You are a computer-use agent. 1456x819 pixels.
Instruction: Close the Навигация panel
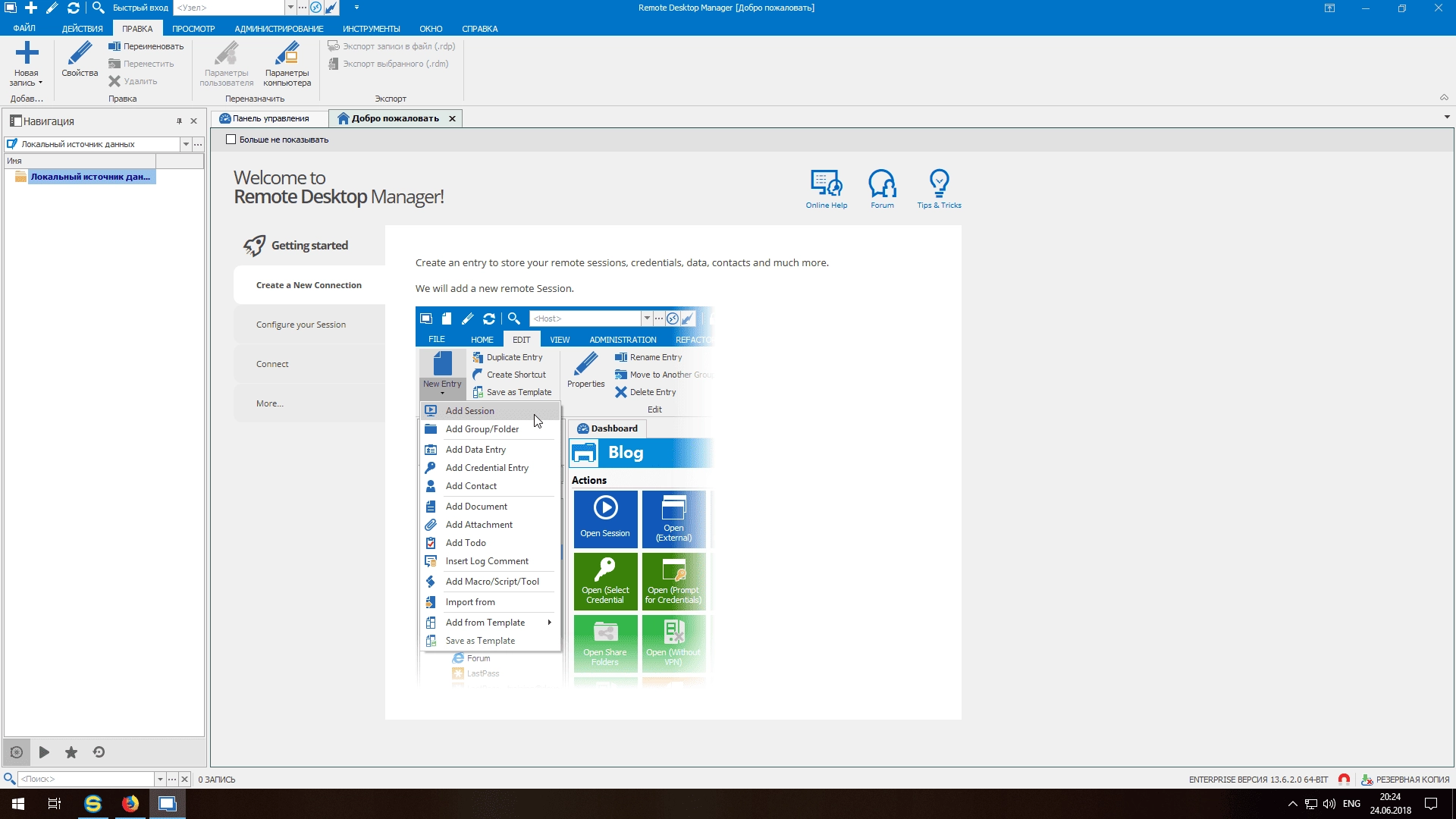(194, 121)
